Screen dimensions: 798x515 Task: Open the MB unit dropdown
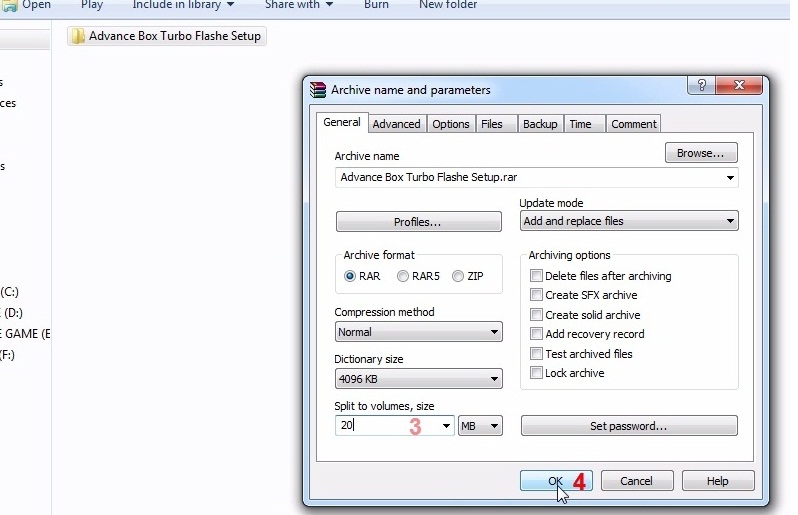[480, 426]
